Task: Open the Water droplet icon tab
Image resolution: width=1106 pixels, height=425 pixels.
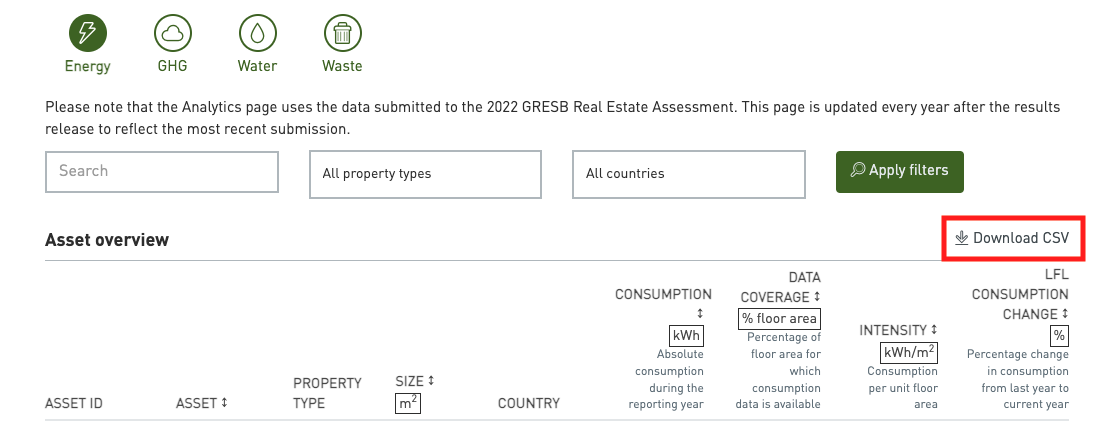Action: [257, 32]
